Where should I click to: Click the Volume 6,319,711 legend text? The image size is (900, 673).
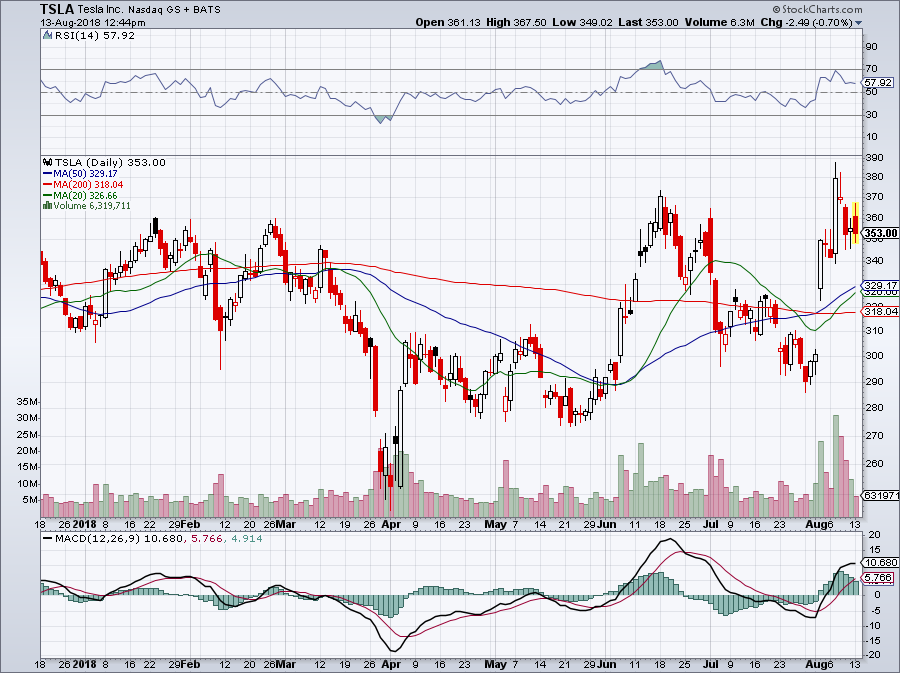click(92, 205)
